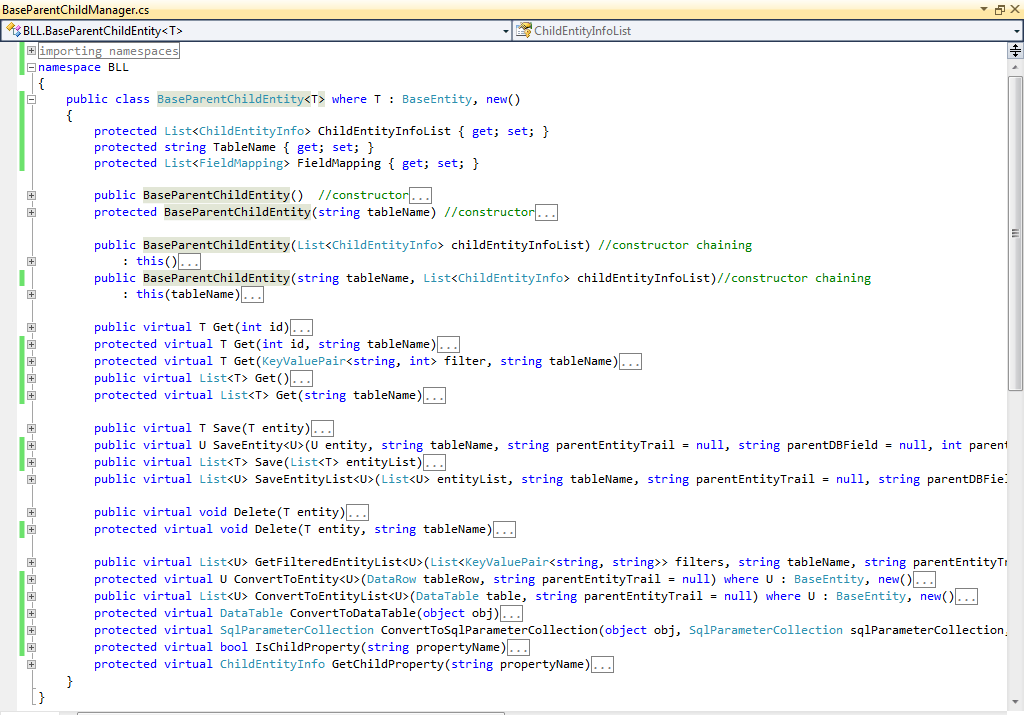Image resolution: width=1024 pixels, height=715 pixels.
Task: Expand the public virtual T Save(T entity) method
Action: [x=31, y=428]
